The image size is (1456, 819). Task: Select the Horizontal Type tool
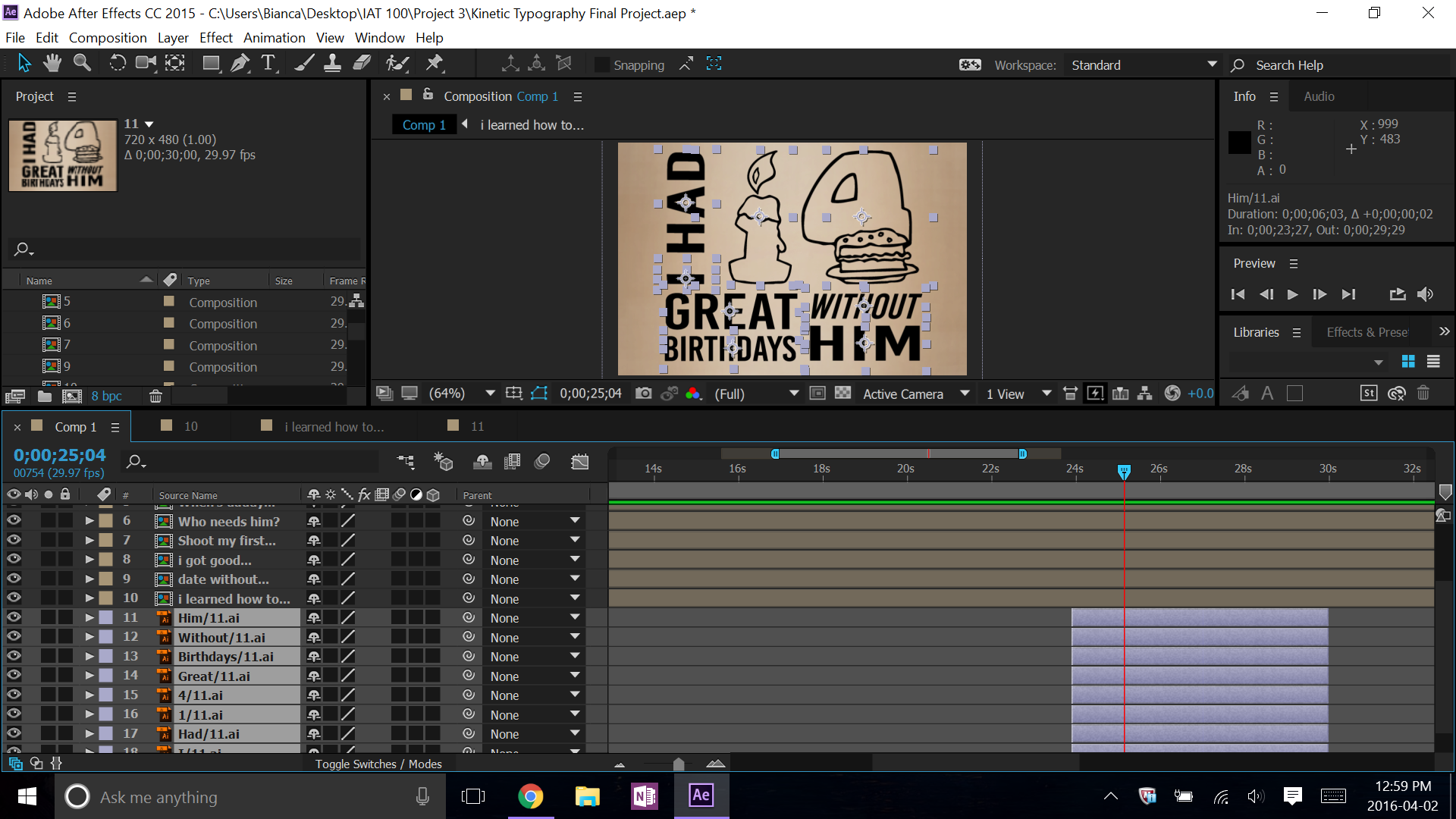coord(268,64)
